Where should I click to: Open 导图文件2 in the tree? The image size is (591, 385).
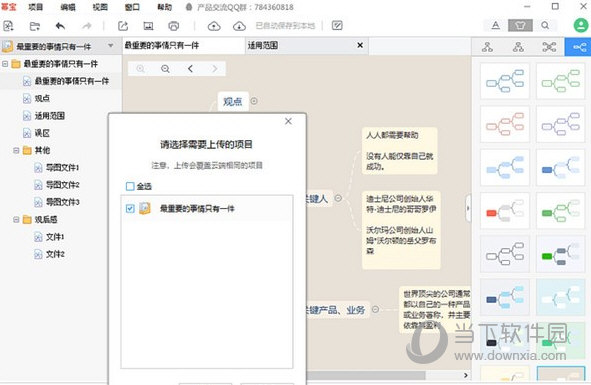(x=63, y=185)
